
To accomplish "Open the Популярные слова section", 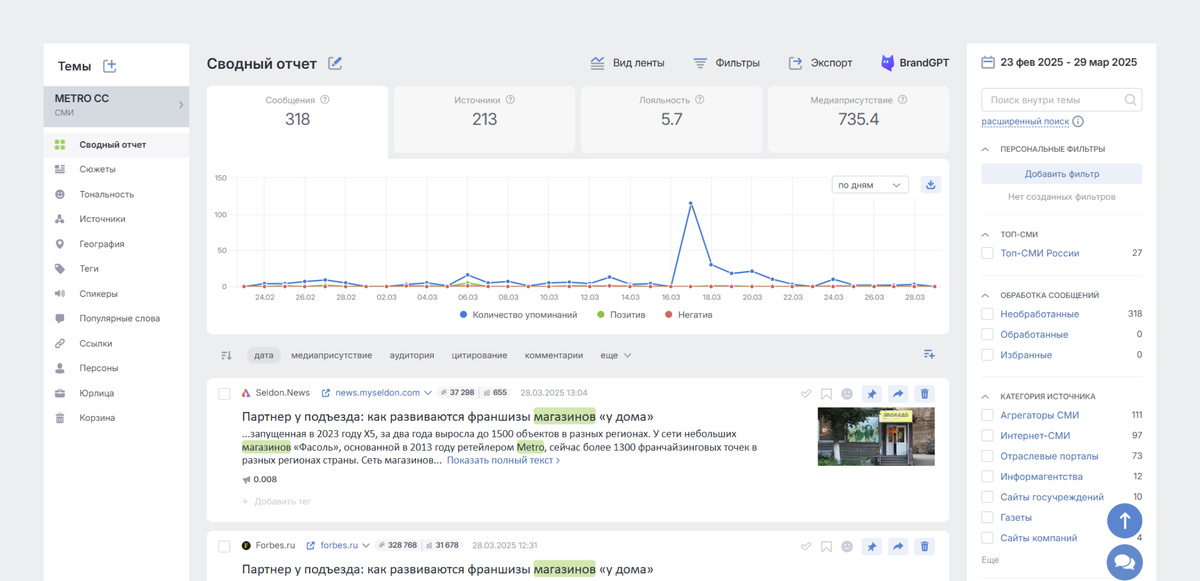I will (116, 318).
